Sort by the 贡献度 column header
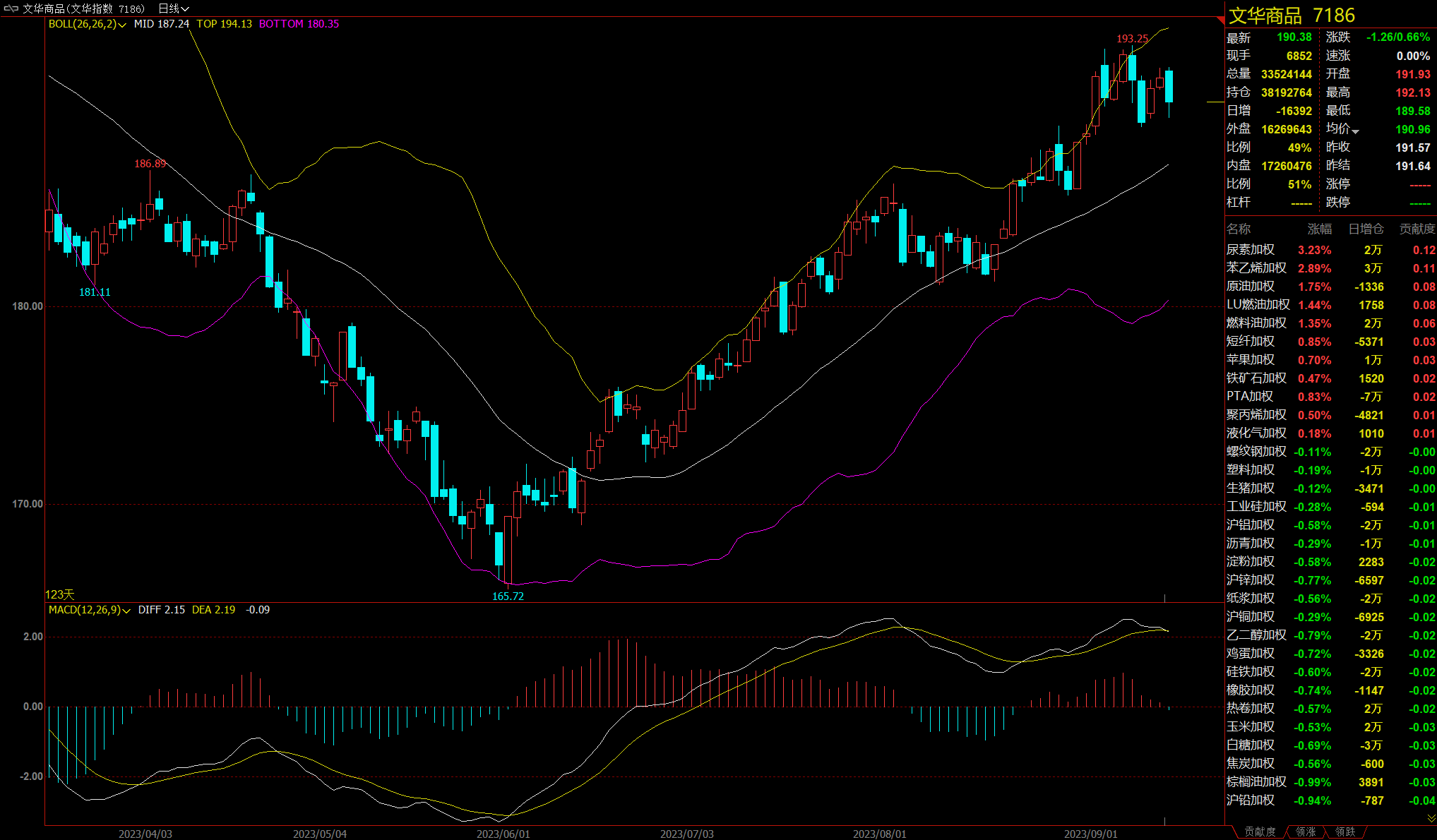1437x840 pixels. [x=1417, y=229]
